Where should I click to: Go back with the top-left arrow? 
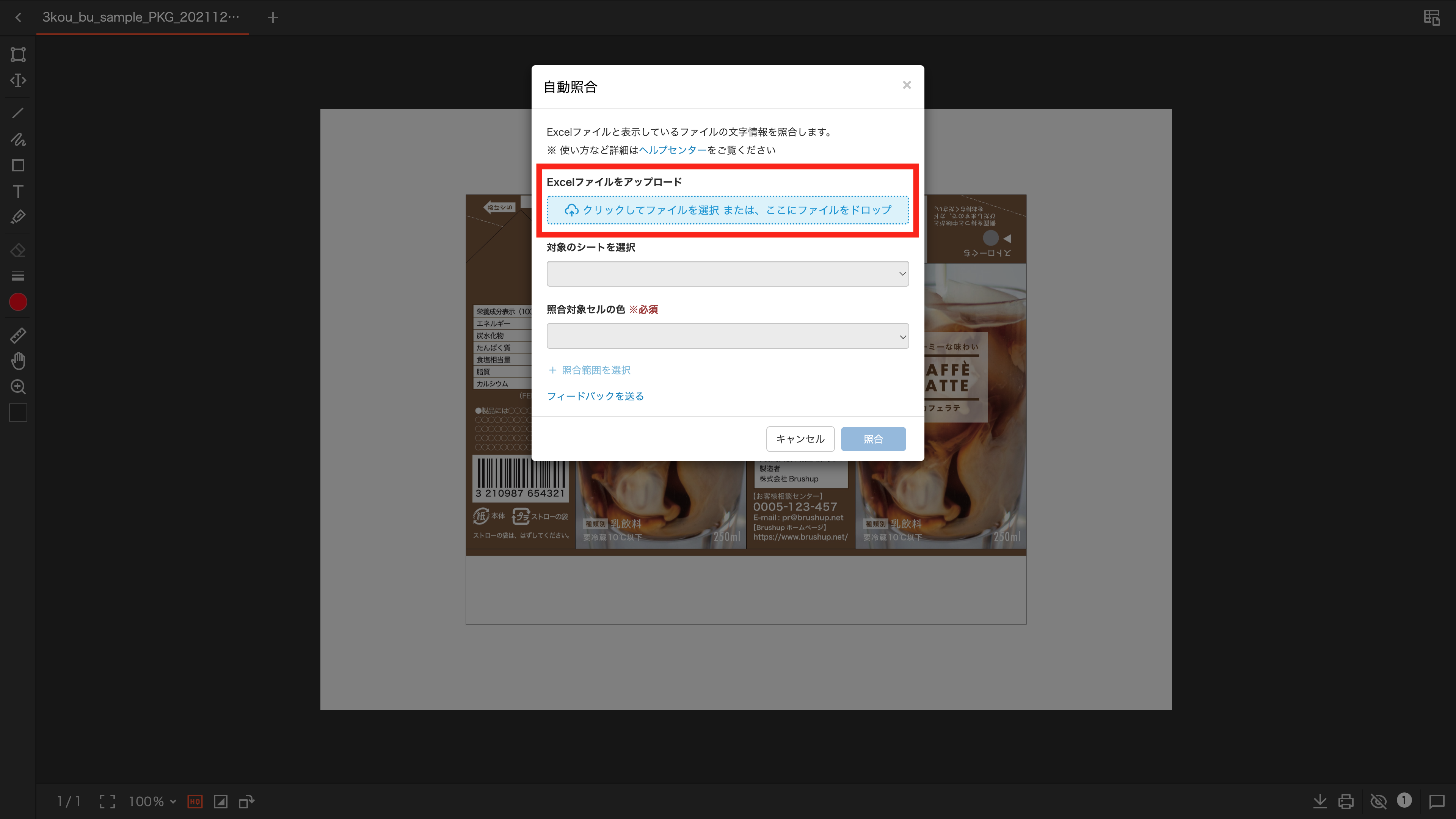click(18, 17)
